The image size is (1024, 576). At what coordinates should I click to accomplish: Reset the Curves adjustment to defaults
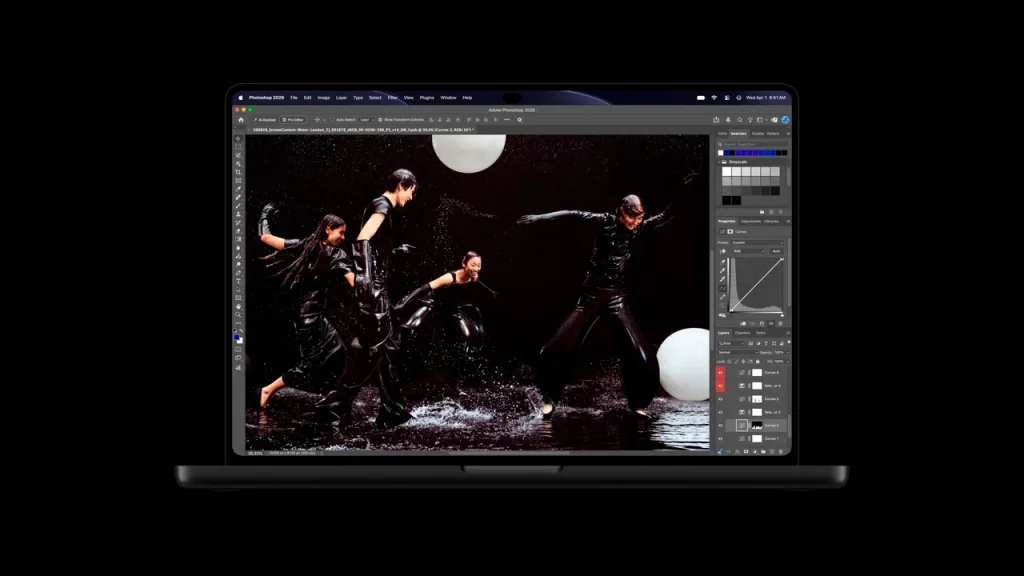[x=761, y=323]
